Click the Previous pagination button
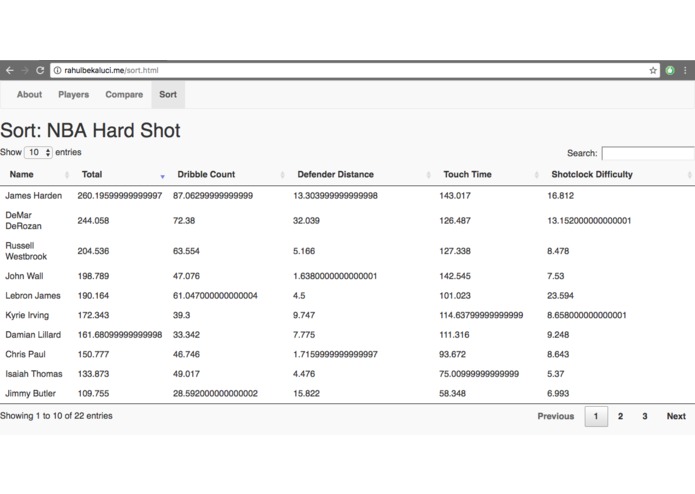This screenshot has height=494, width=695. [x=556, y=416]
